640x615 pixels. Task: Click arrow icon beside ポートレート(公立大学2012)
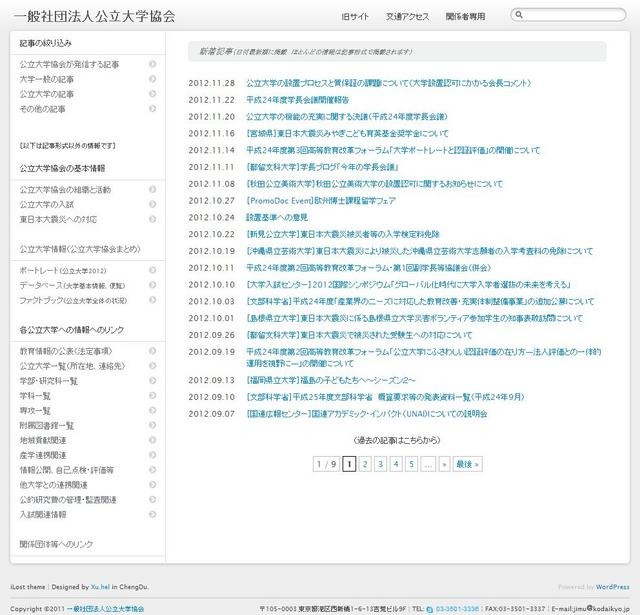pyautogui.click(x=152, y=270)
